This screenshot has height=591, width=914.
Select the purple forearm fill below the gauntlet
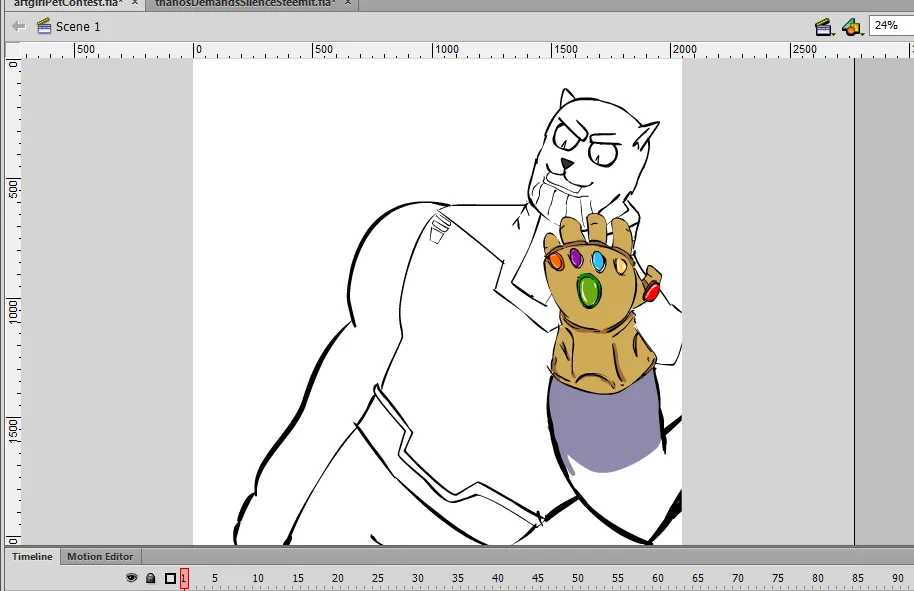(606, 423)
